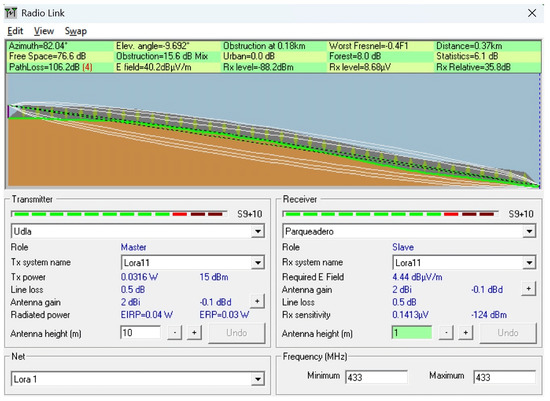Decrease receiver antenna height with minus button
This screenshot has width=550, height=401.
tap(446, 333)
